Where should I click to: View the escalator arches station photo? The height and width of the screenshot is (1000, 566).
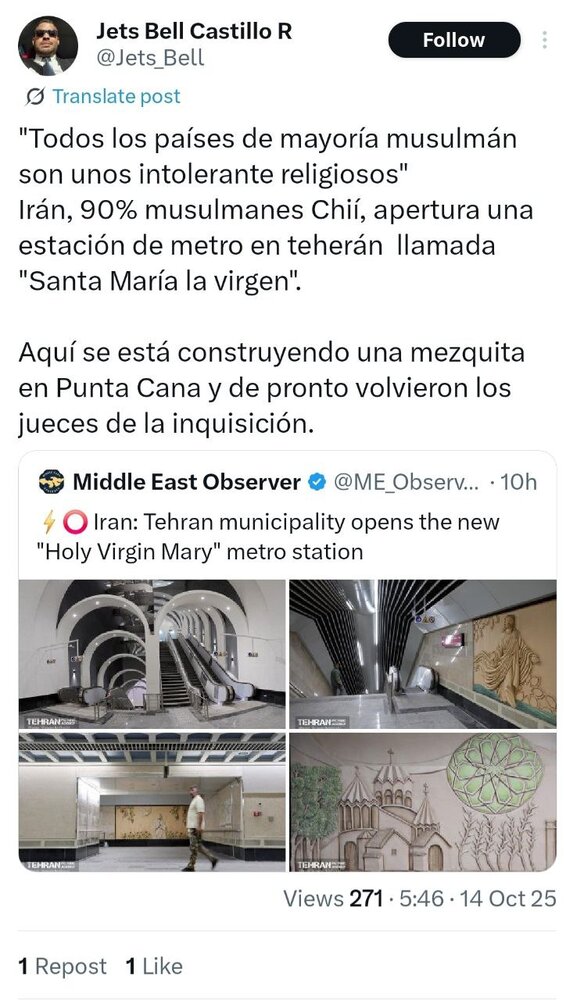pyautogui.click(x=152, y=654)
